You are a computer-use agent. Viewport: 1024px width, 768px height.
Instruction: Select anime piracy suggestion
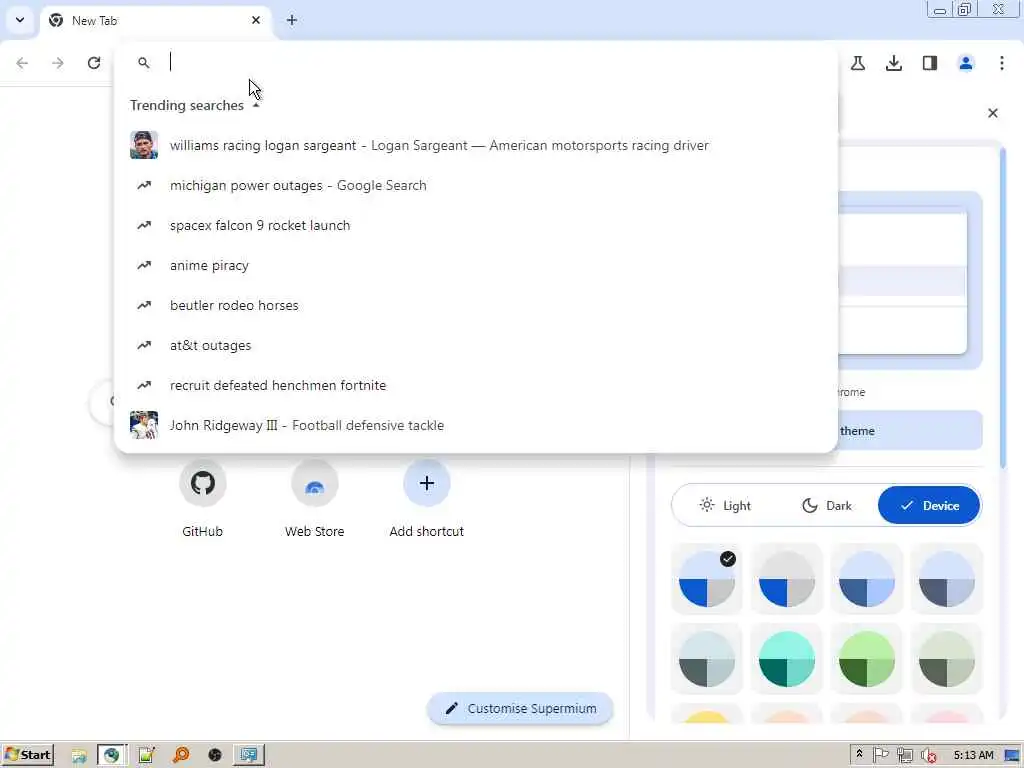coord(475,265)
